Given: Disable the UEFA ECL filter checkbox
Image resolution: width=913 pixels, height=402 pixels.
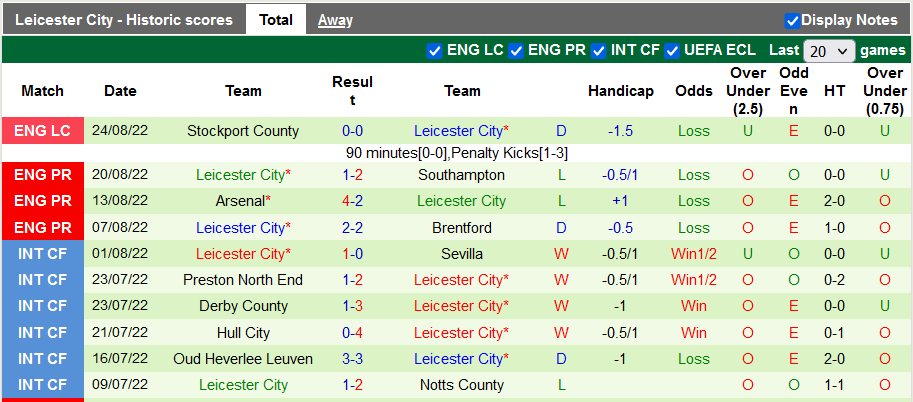Looking at the screenshot, I should click(672, 50).
